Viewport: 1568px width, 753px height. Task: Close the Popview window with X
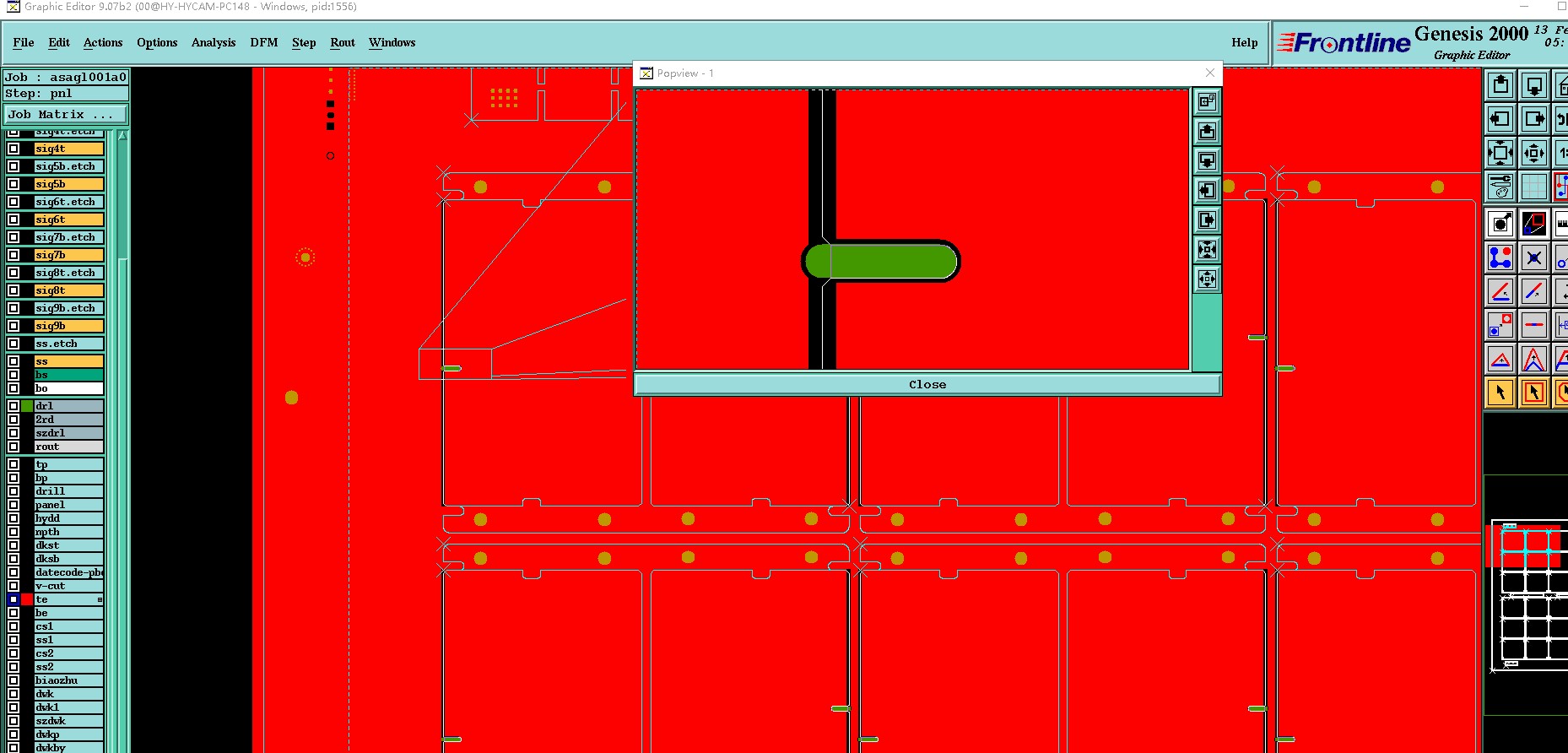1210,73
